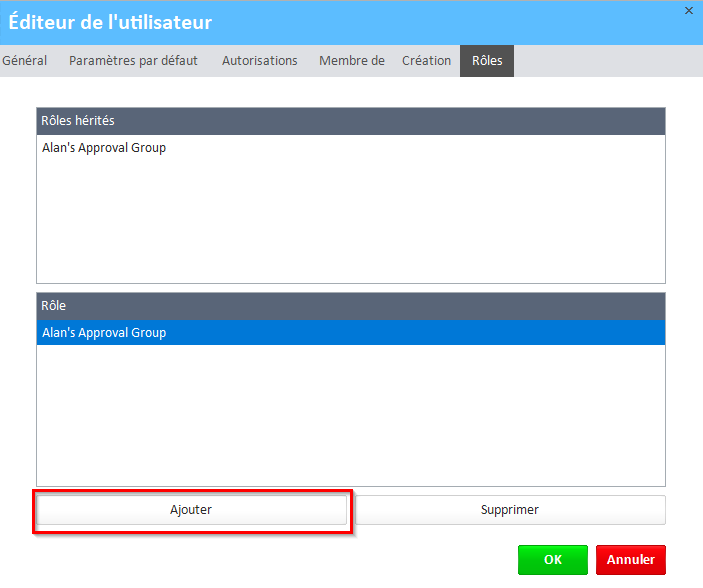This screenshot has width=703, height=588.
Task: Cancel with the red Annuler button
Action: (x=630, y=560)
